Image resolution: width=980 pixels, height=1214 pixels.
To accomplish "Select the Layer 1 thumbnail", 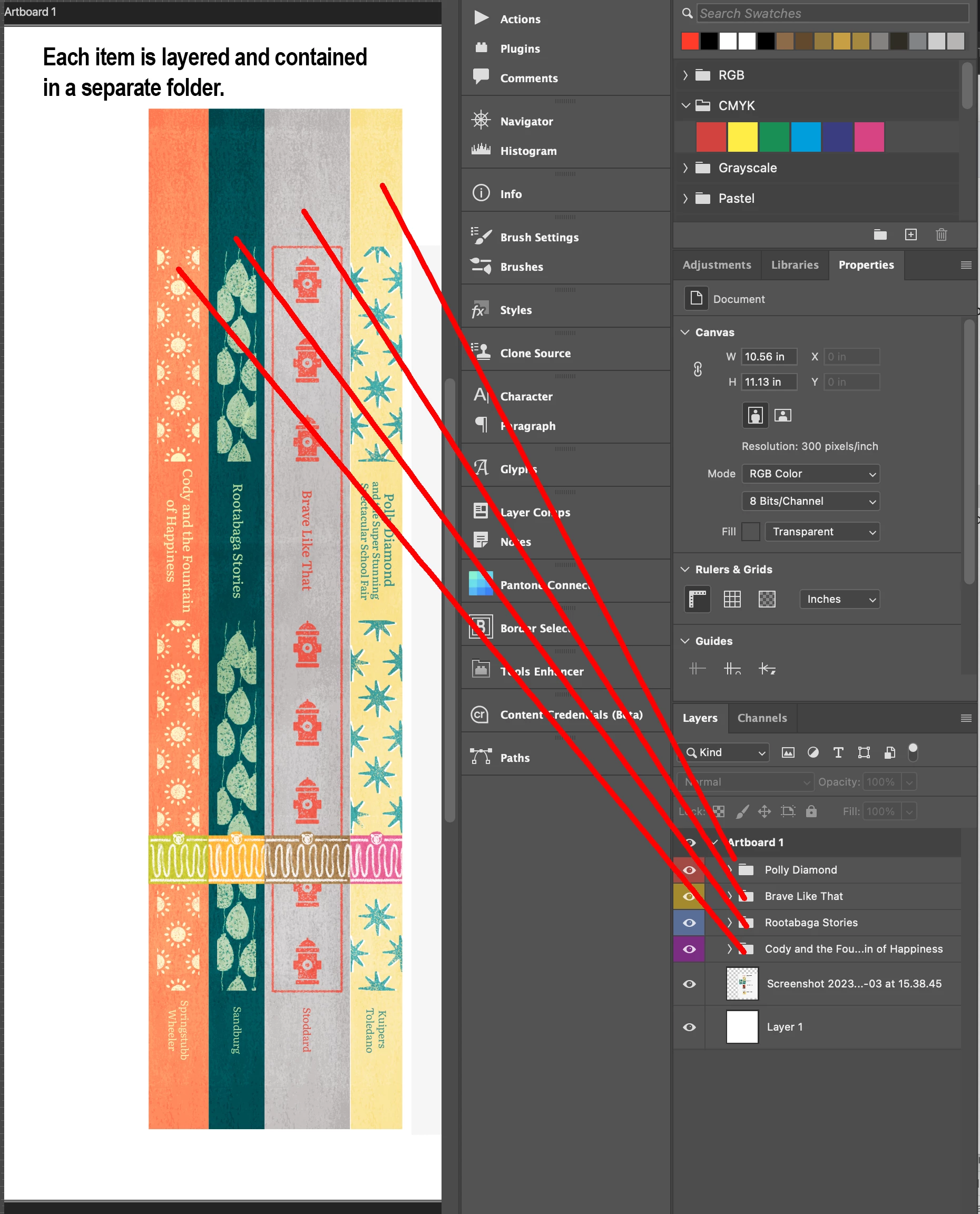I will [x=742, y=1027].
